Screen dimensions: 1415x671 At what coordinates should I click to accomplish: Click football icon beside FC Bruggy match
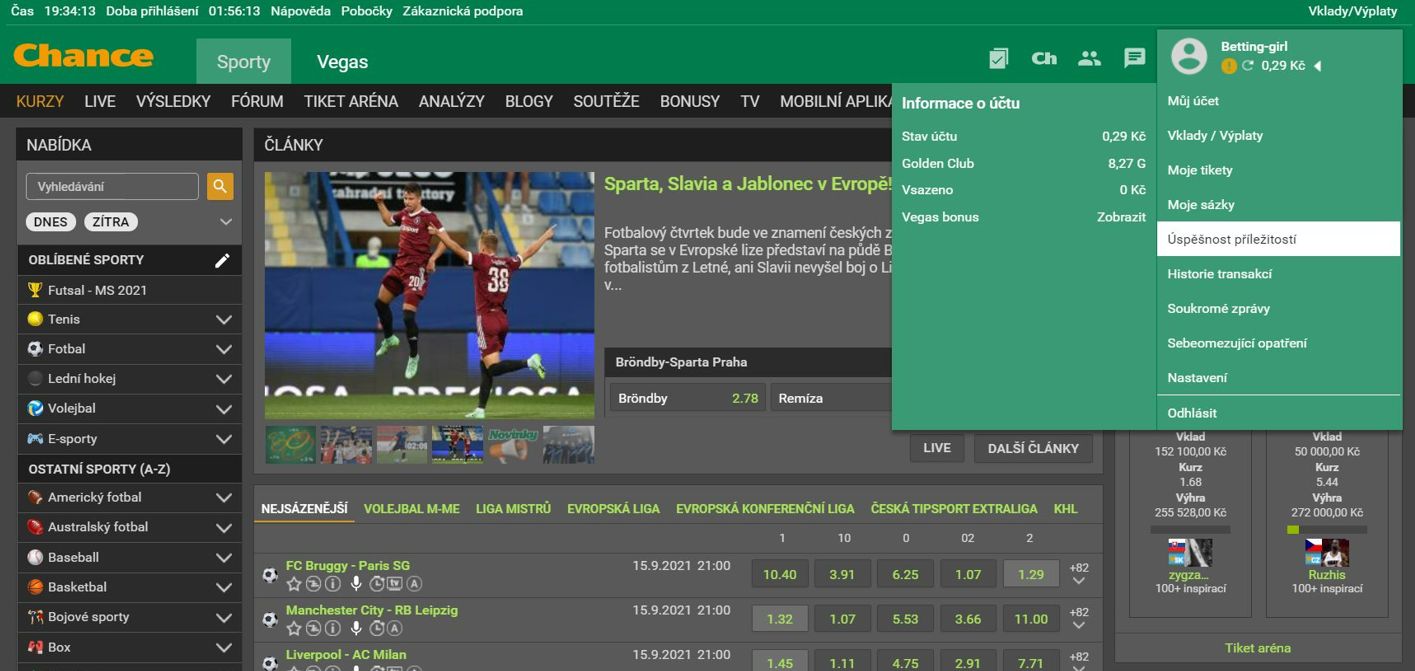(270, 575)
